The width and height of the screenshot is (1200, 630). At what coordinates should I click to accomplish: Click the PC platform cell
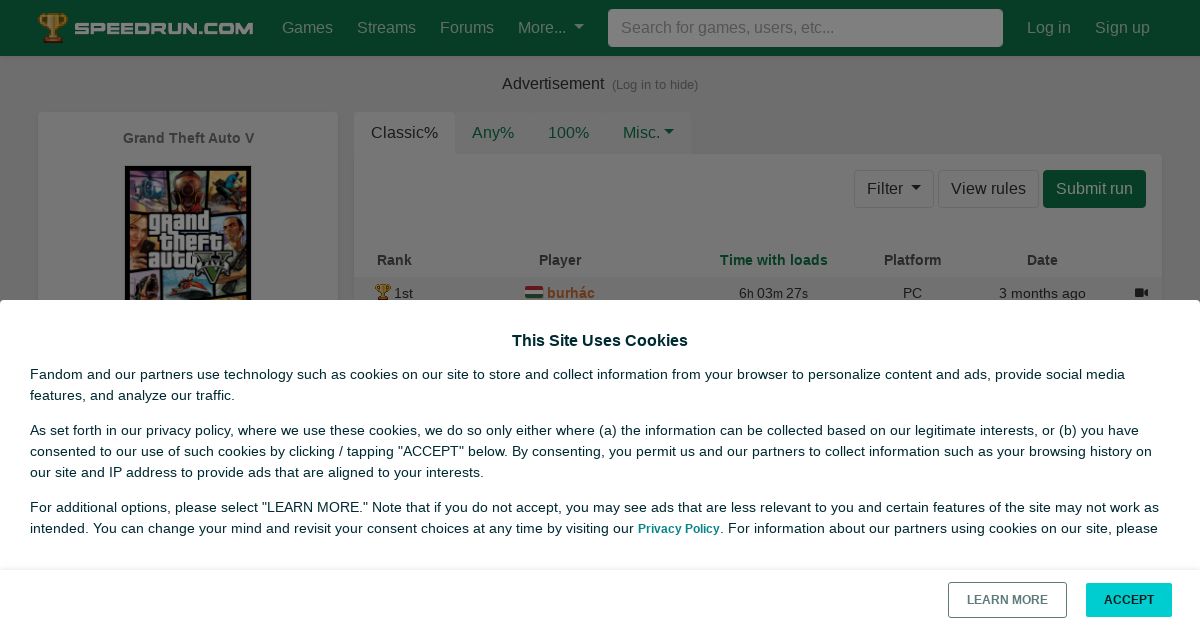coord(912,293)
